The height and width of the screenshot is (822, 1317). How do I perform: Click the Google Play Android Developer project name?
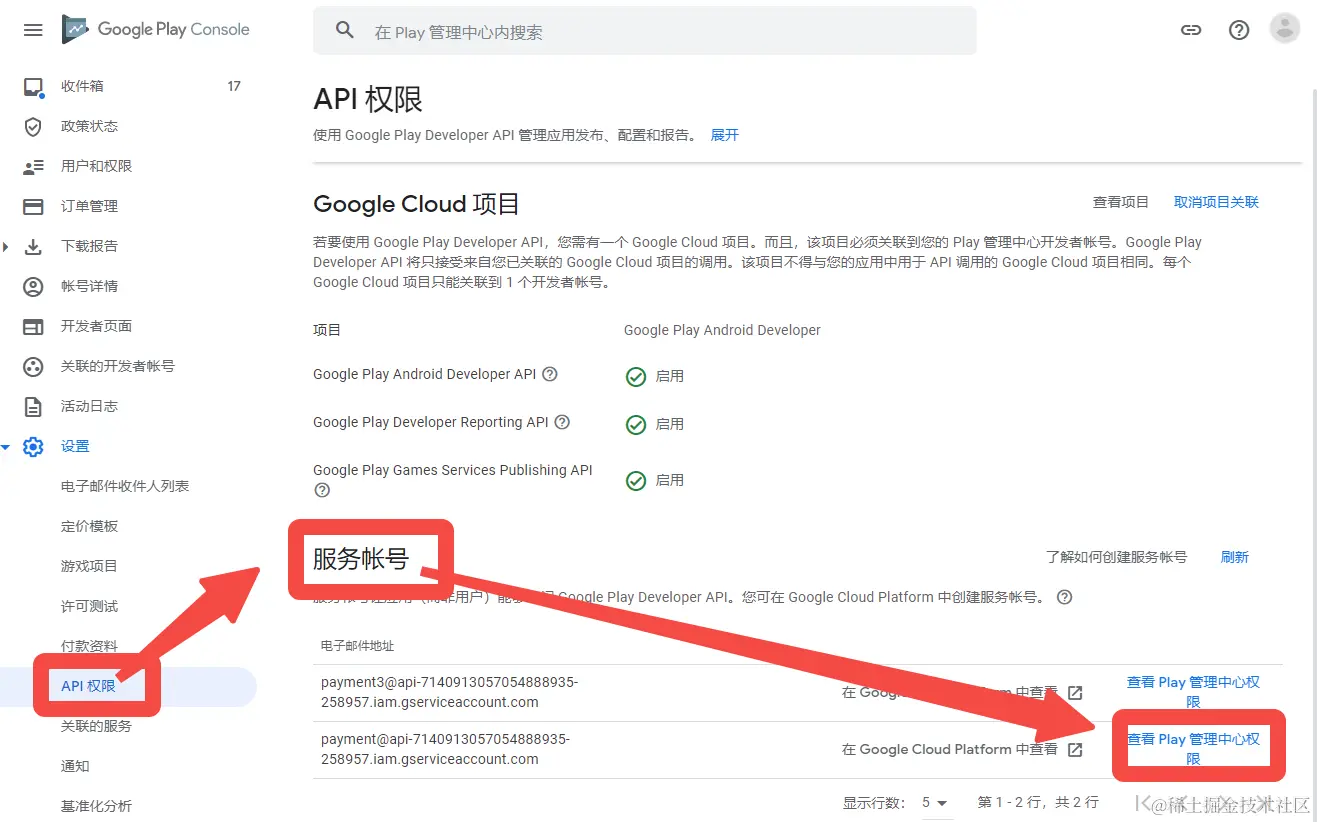722,330
